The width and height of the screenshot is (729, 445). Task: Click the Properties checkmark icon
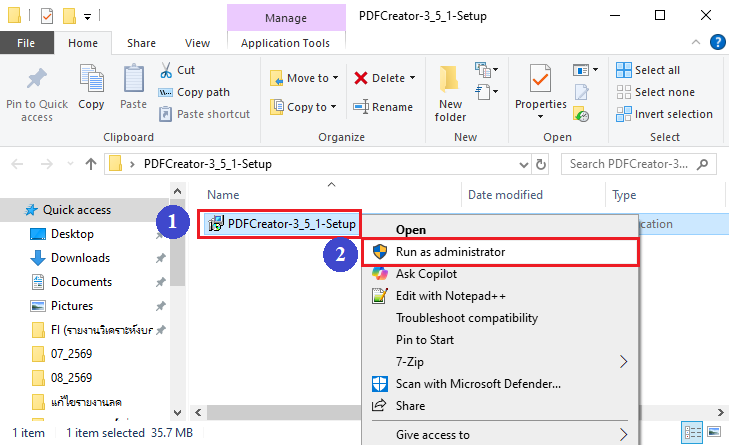[x=540, y=78]
